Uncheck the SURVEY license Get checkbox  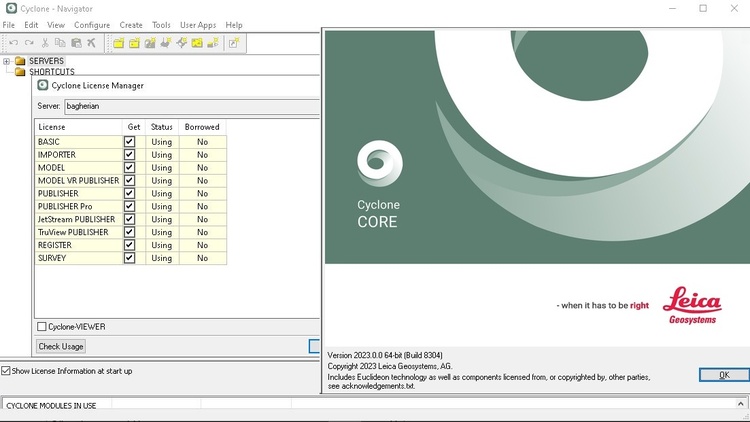click(x=129, y=258)
